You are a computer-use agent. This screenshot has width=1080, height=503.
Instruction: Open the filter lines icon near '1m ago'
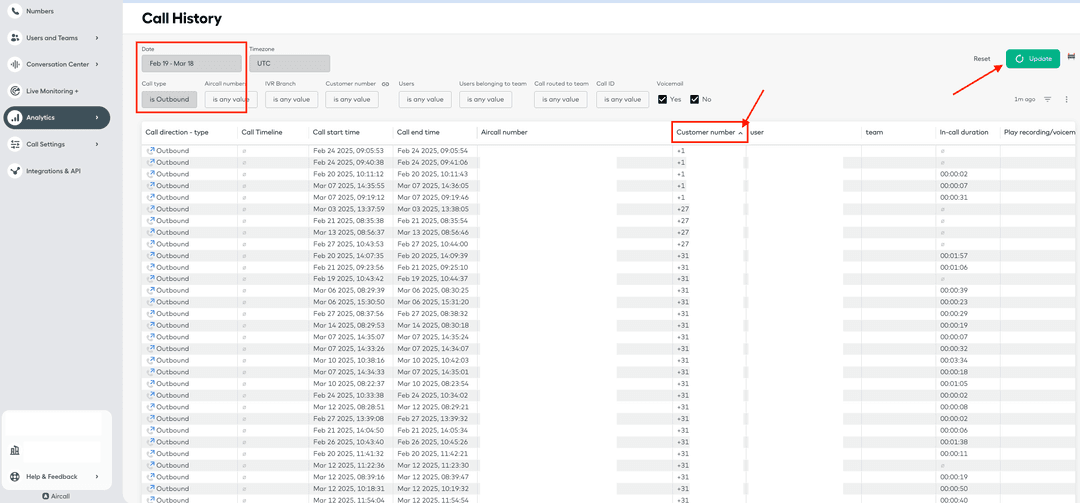click(1048, 99)
